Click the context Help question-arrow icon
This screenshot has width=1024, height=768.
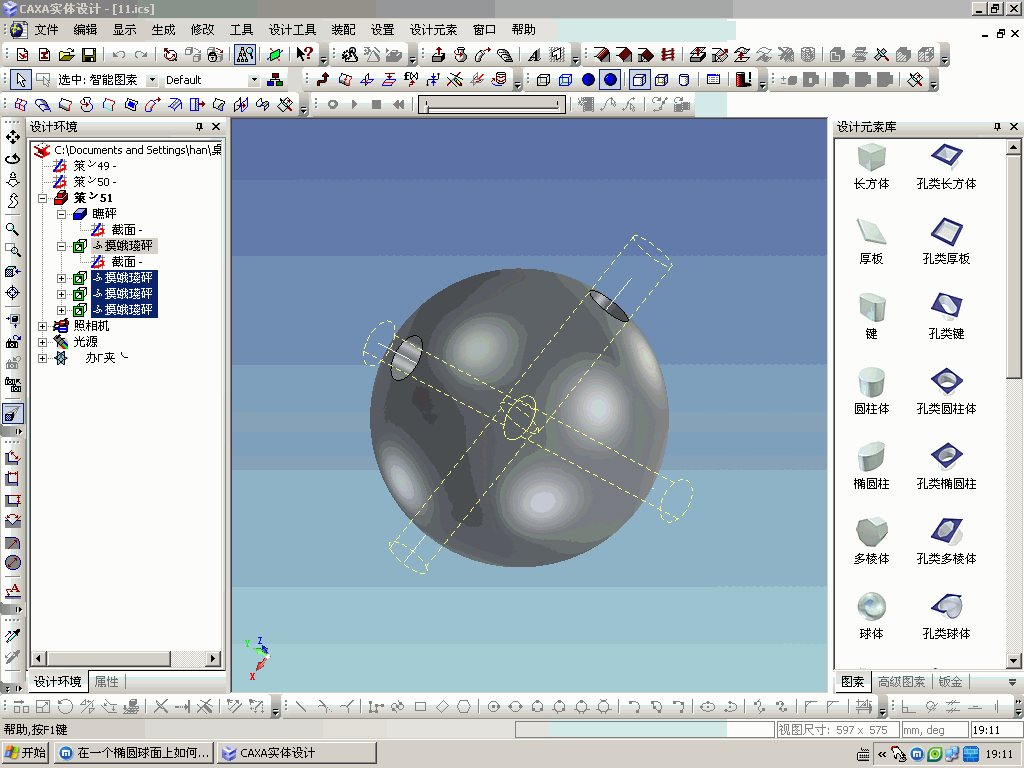304,55
